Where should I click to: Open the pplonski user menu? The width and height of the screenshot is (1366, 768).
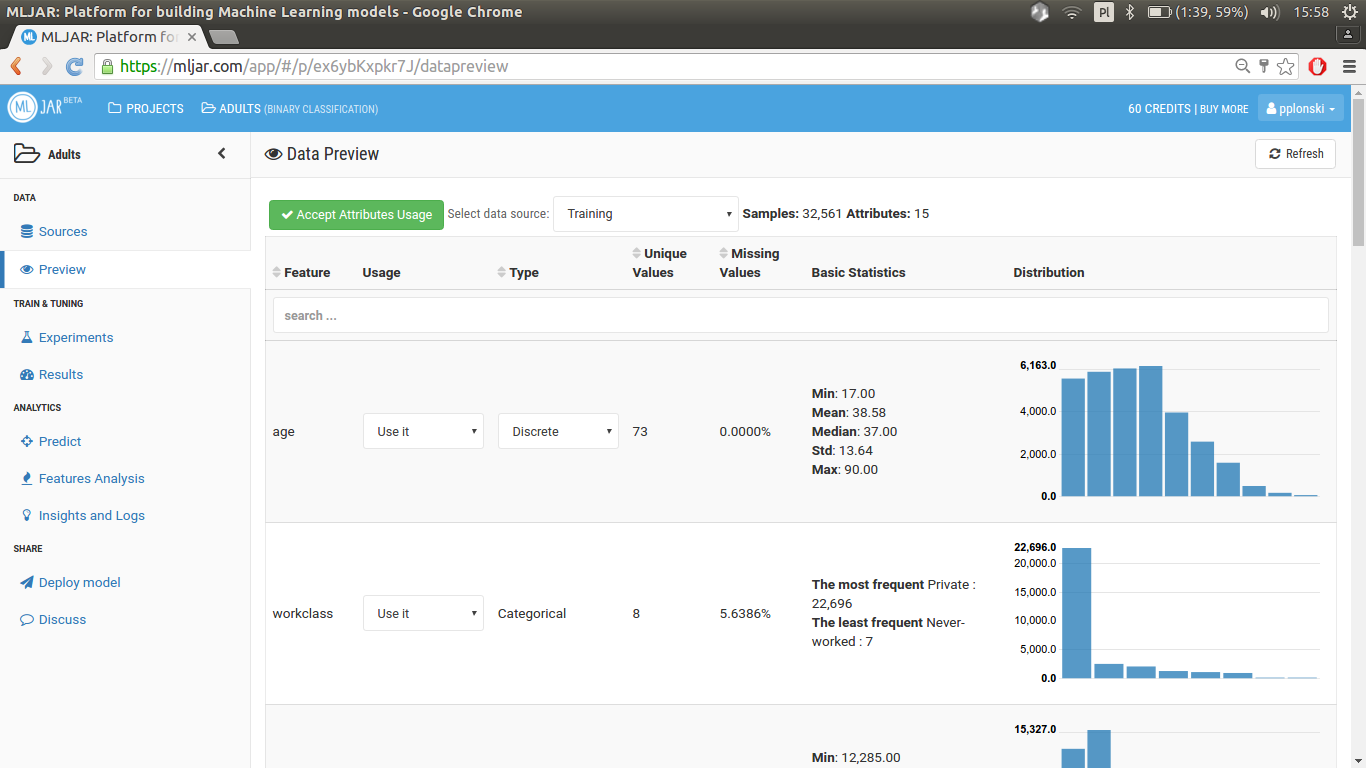coord(1299,108)
